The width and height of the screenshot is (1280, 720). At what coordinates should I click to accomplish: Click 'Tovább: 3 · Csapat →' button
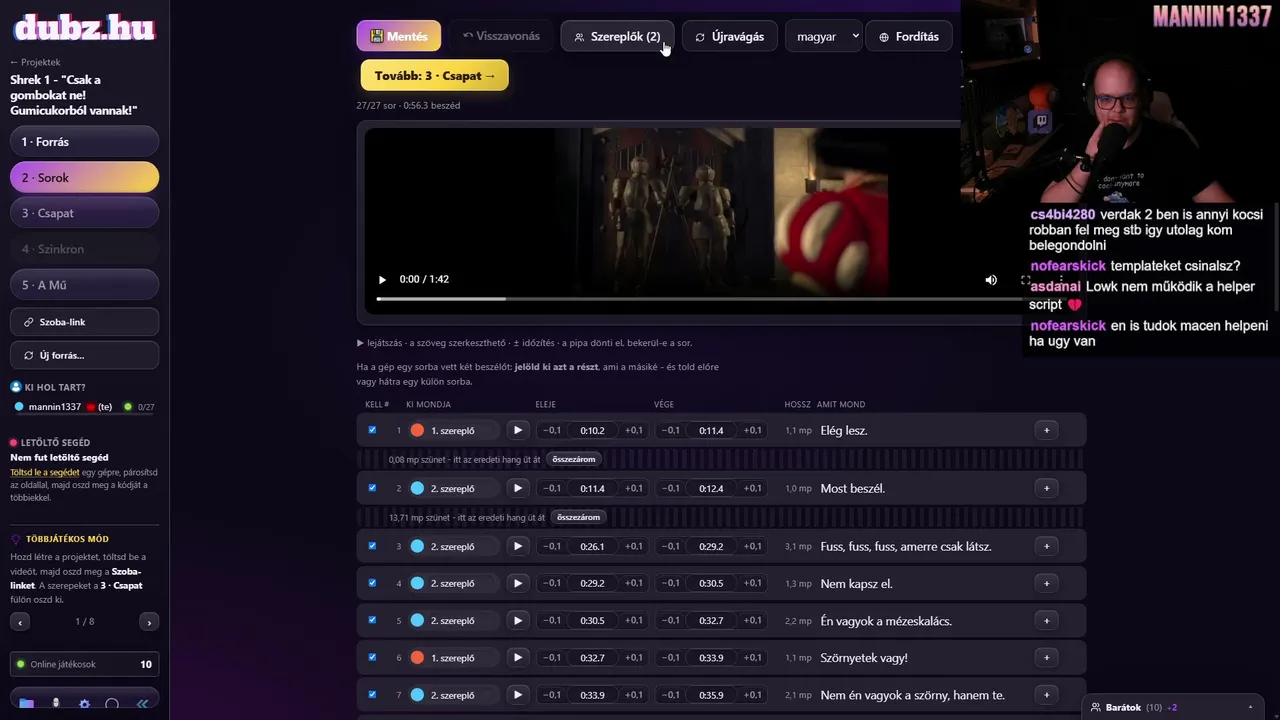(435, 75)
